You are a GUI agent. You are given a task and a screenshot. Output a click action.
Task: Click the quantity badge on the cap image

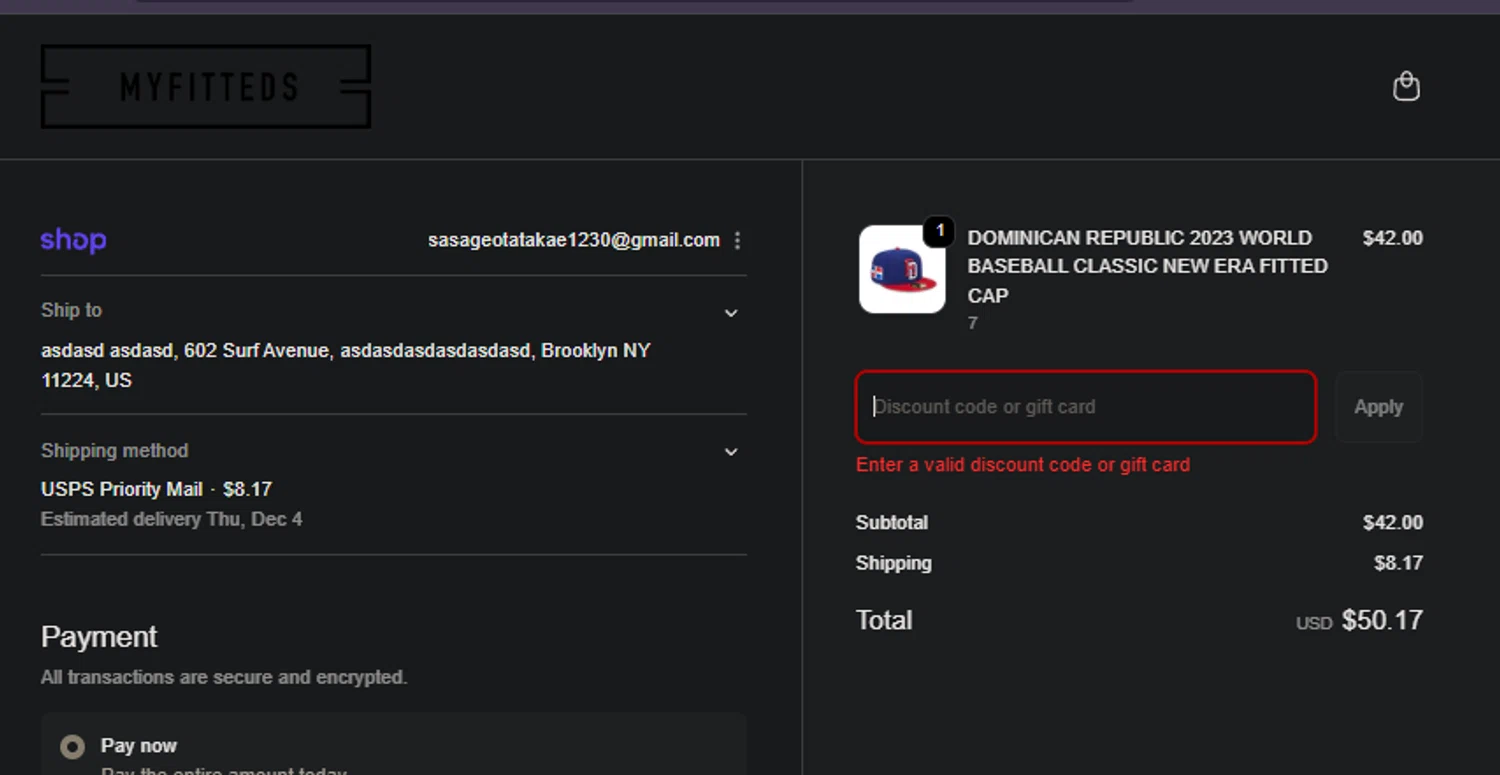point(938,231)
